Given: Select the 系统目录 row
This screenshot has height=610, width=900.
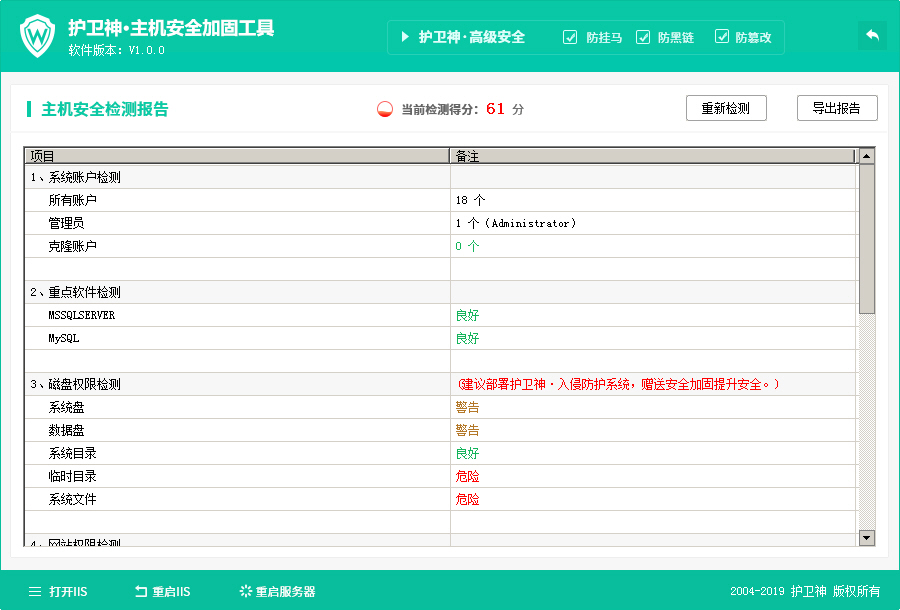Looking at the screenshot, I should pos(441,453).
